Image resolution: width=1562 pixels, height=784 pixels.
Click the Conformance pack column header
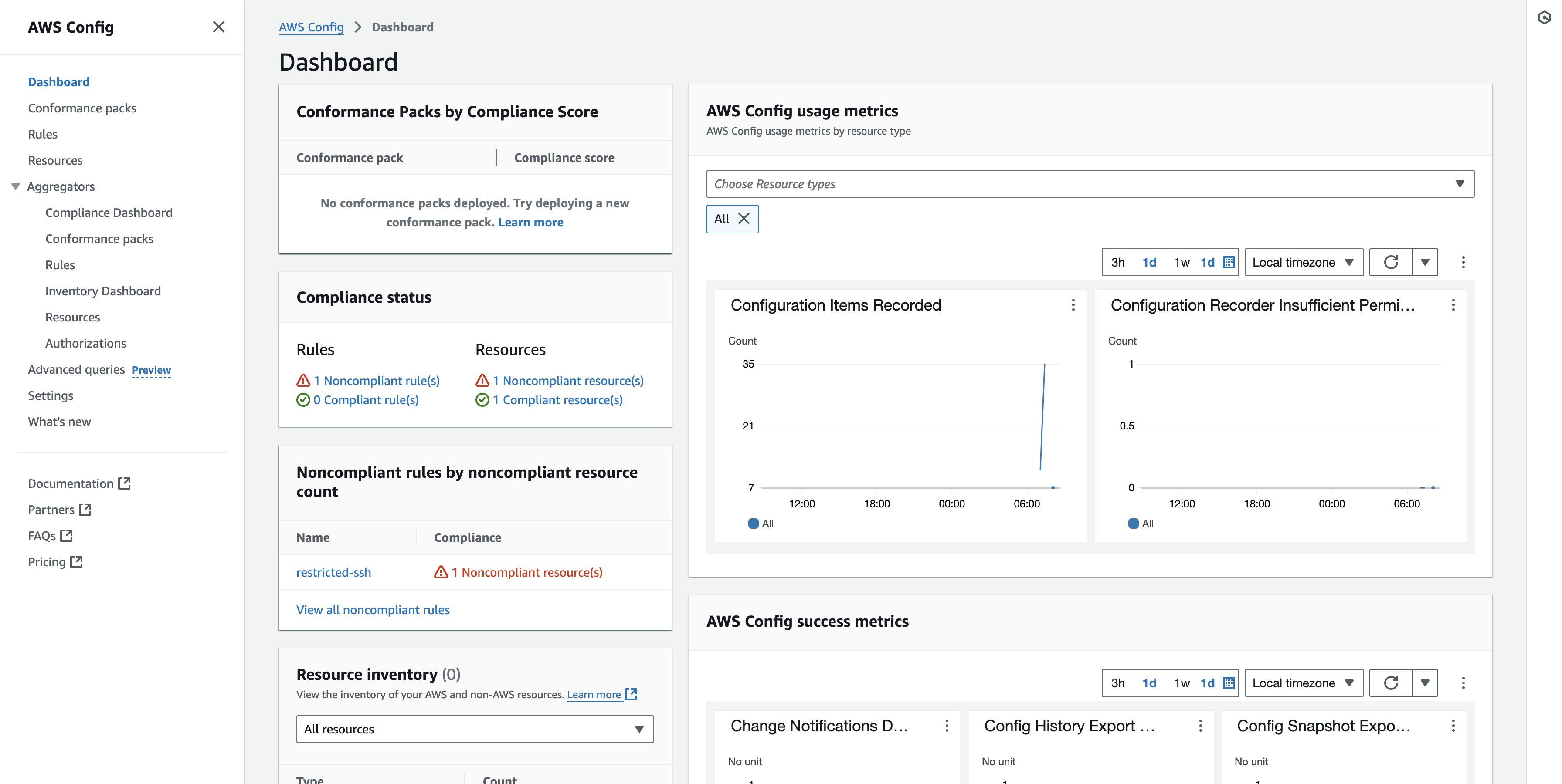pos(349,158)
